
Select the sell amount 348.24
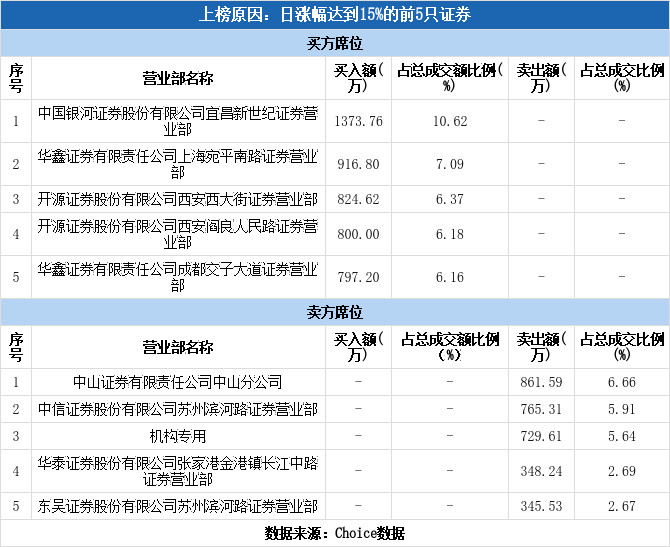click(x=541, y=471)
